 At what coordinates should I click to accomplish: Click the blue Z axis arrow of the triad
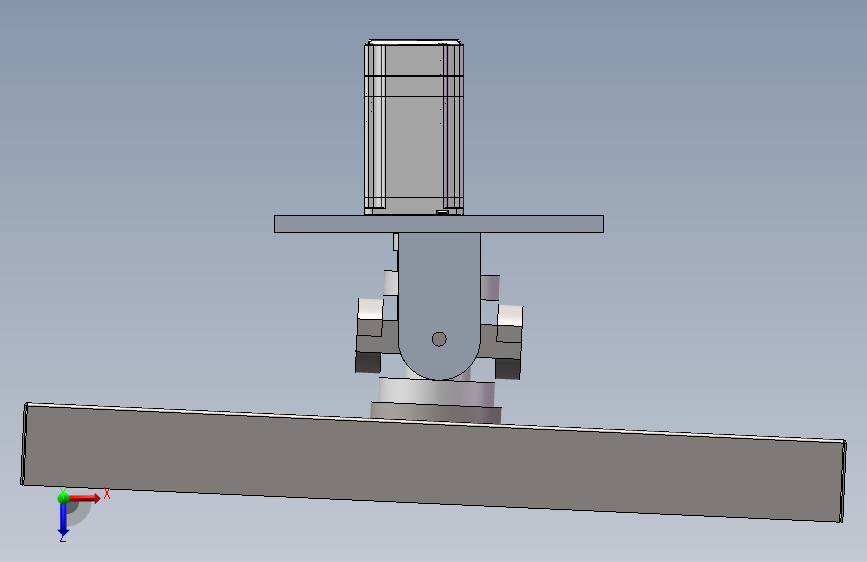coord(63,519)
